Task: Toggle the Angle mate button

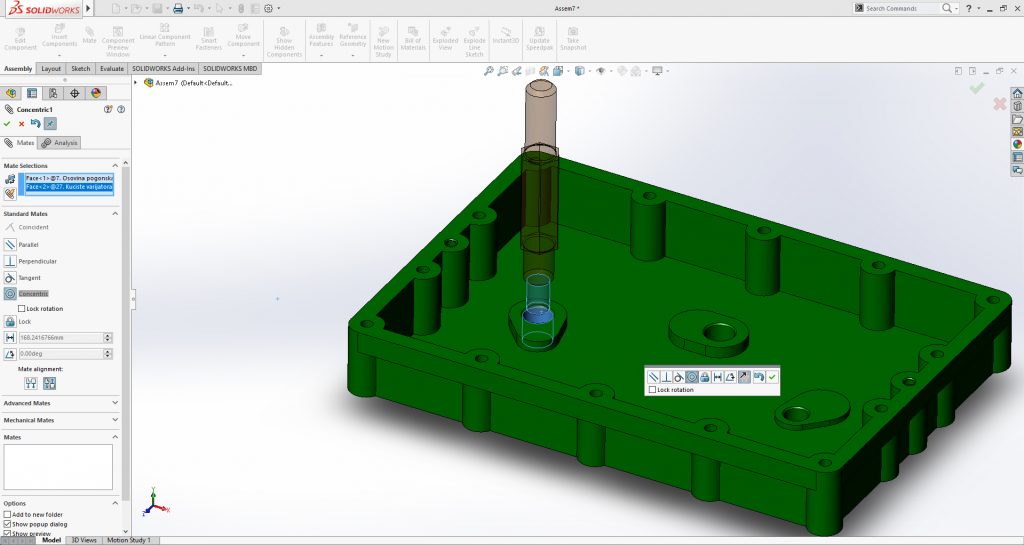Action: point(10,354)
